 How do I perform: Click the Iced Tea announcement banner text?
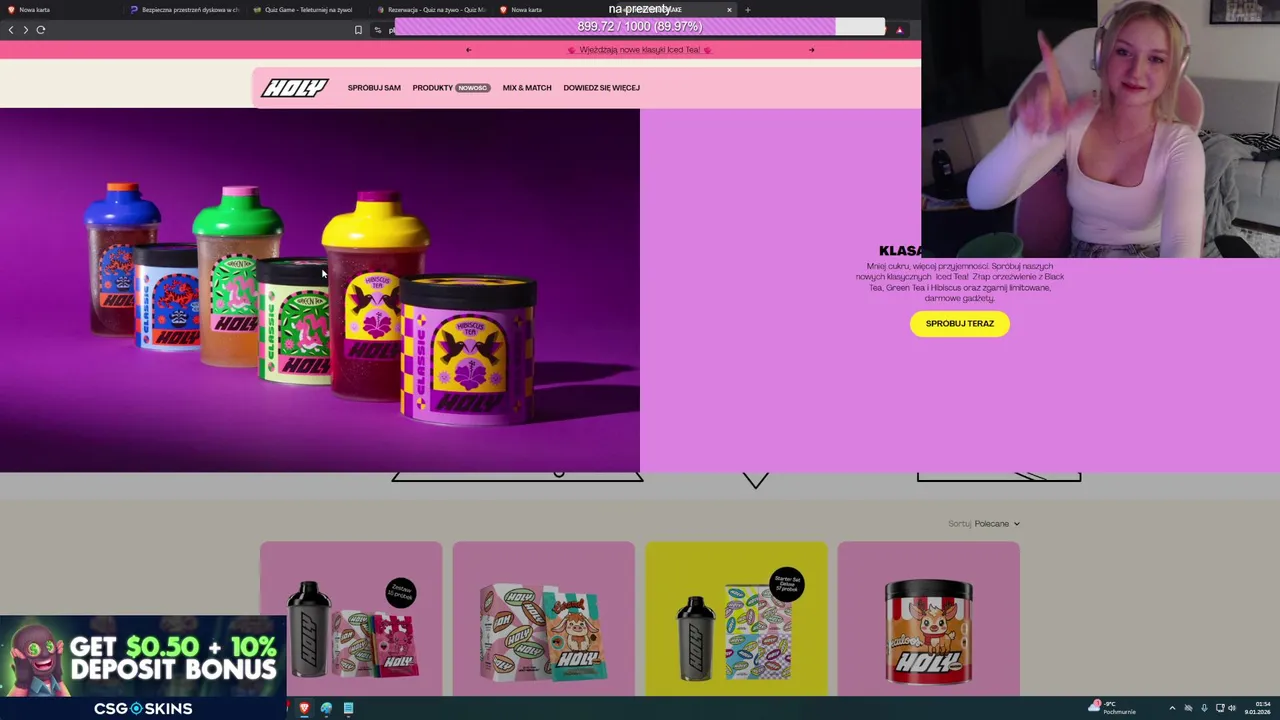pos(640,50)
